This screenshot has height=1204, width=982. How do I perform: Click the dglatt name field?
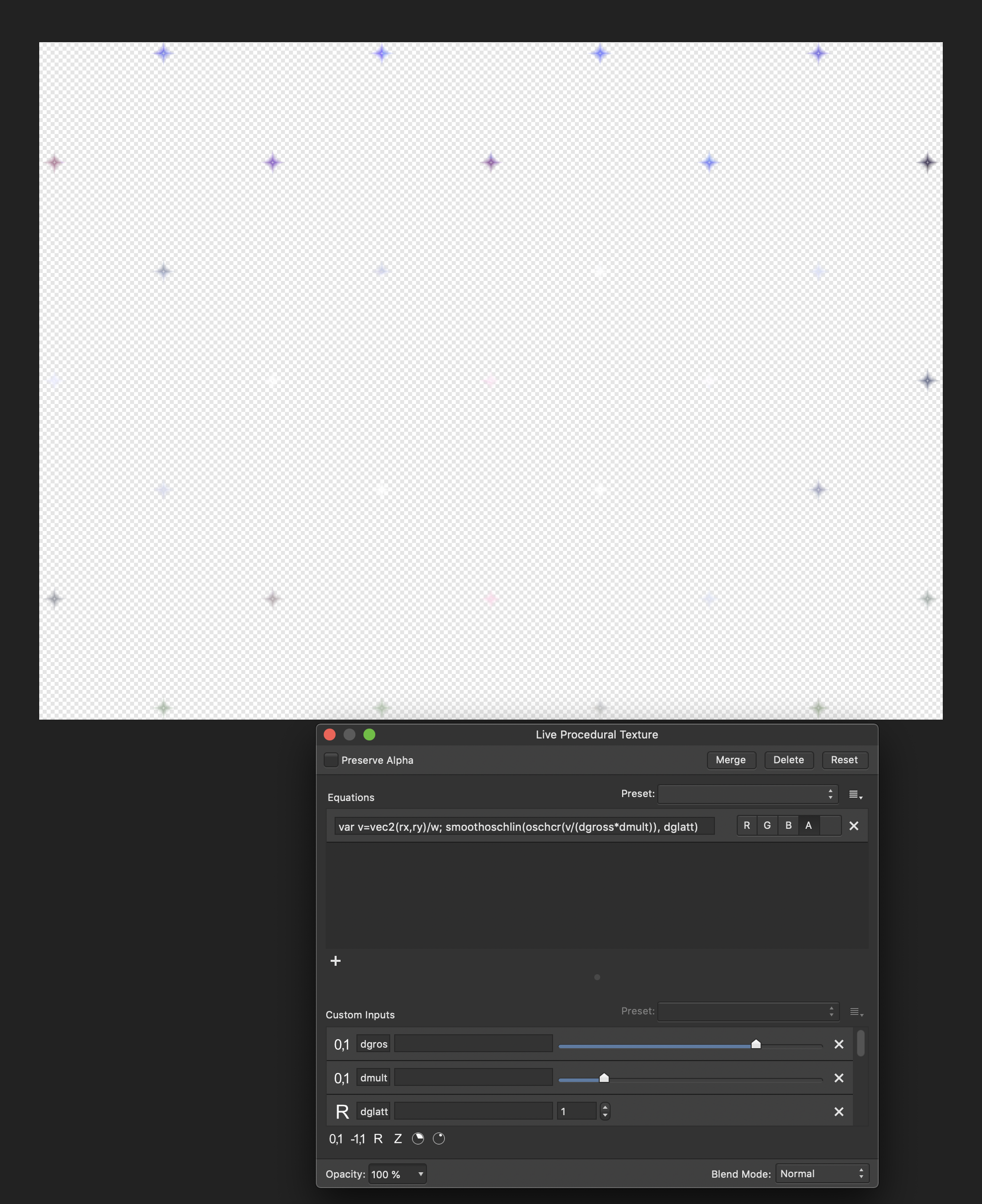coord(373,1111)
